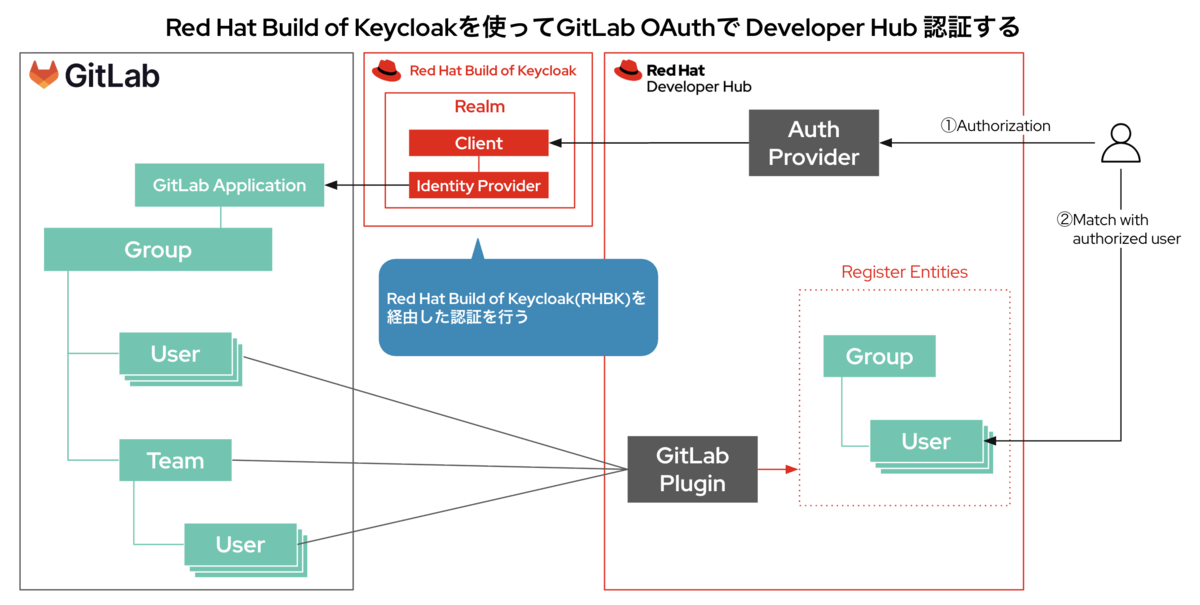Click the Red Hat logo above Developer Hub
The height and width of the screenshot is (605, 1200).
point(628,70)
